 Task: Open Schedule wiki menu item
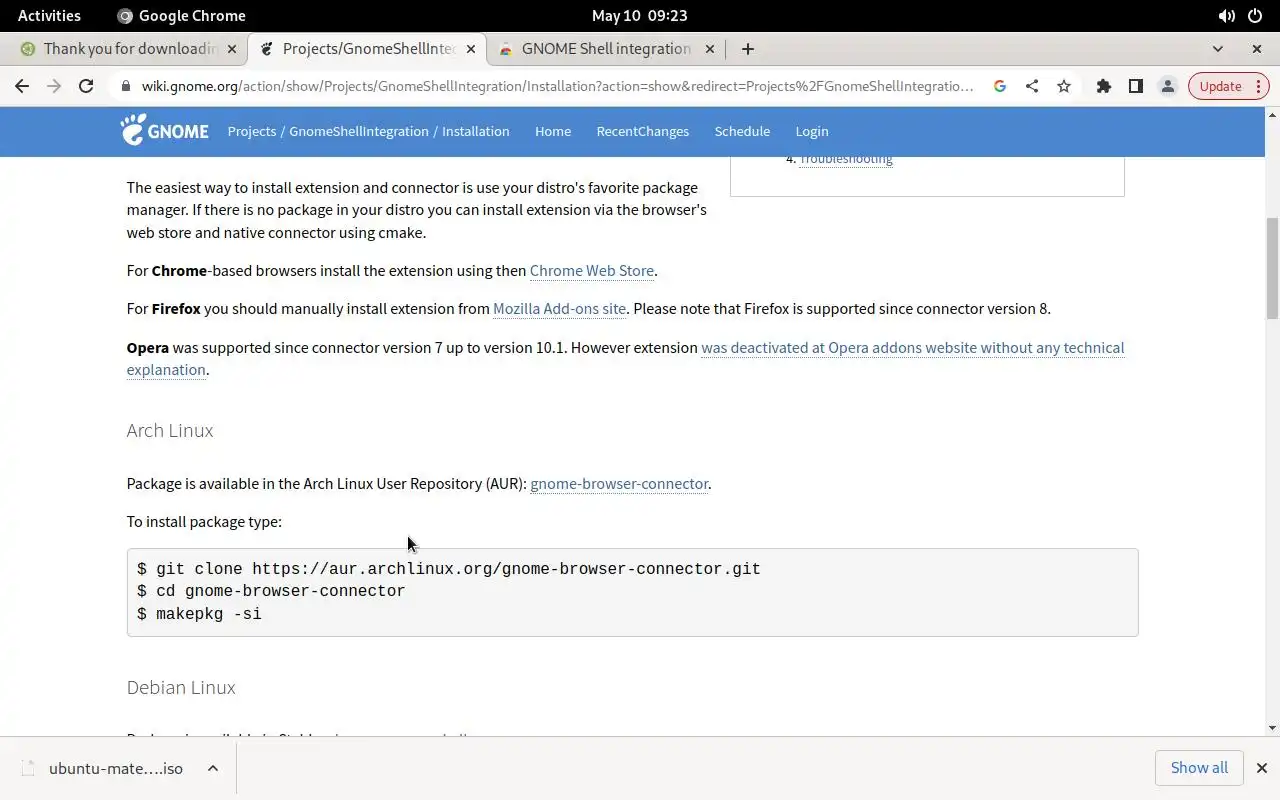[x=742, y=131]
